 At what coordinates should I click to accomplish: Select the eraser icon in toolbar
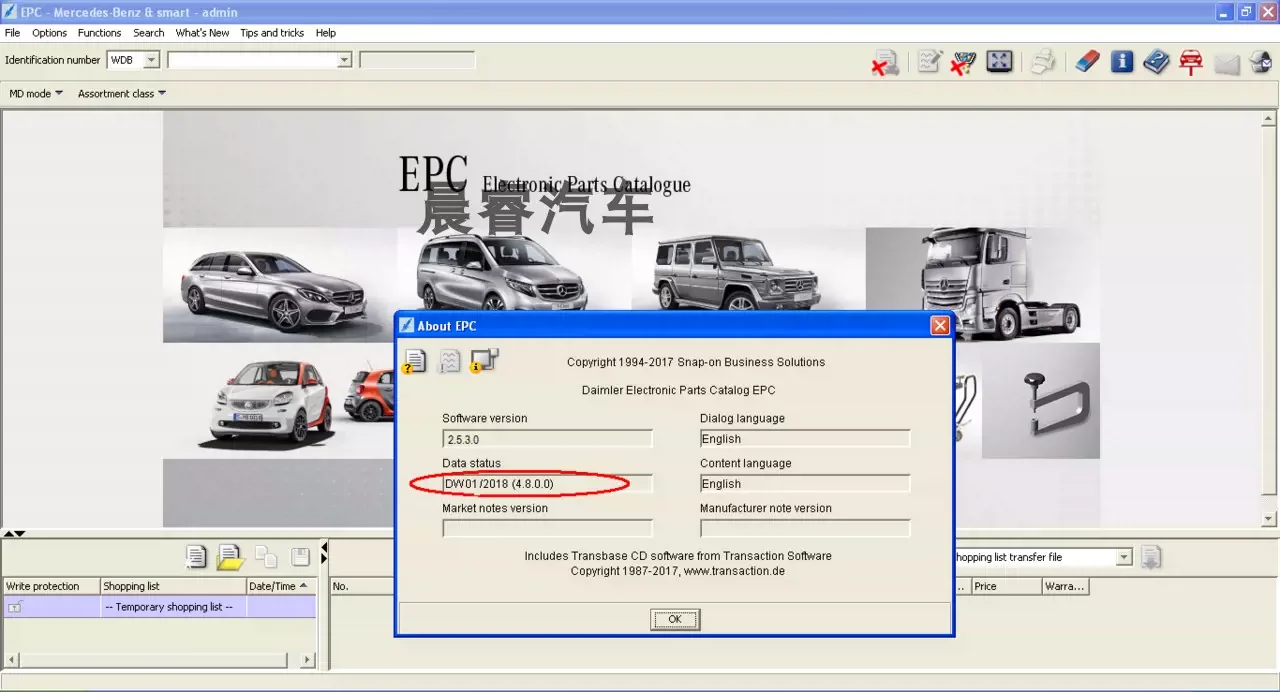1087,62
